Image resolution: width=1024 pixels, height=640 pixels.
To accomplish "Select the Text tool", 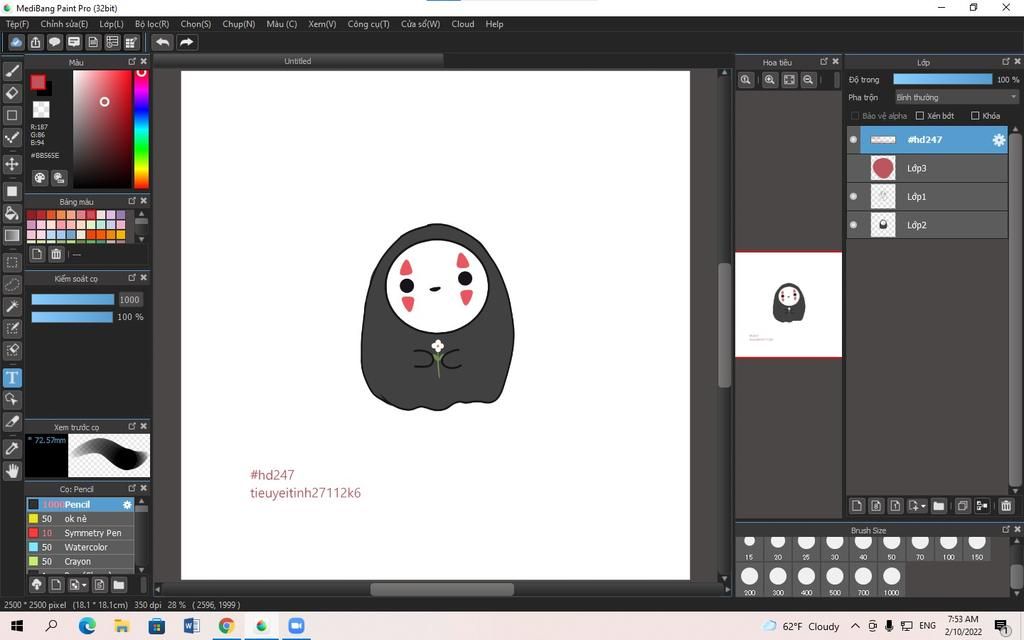I will [12, 377].
